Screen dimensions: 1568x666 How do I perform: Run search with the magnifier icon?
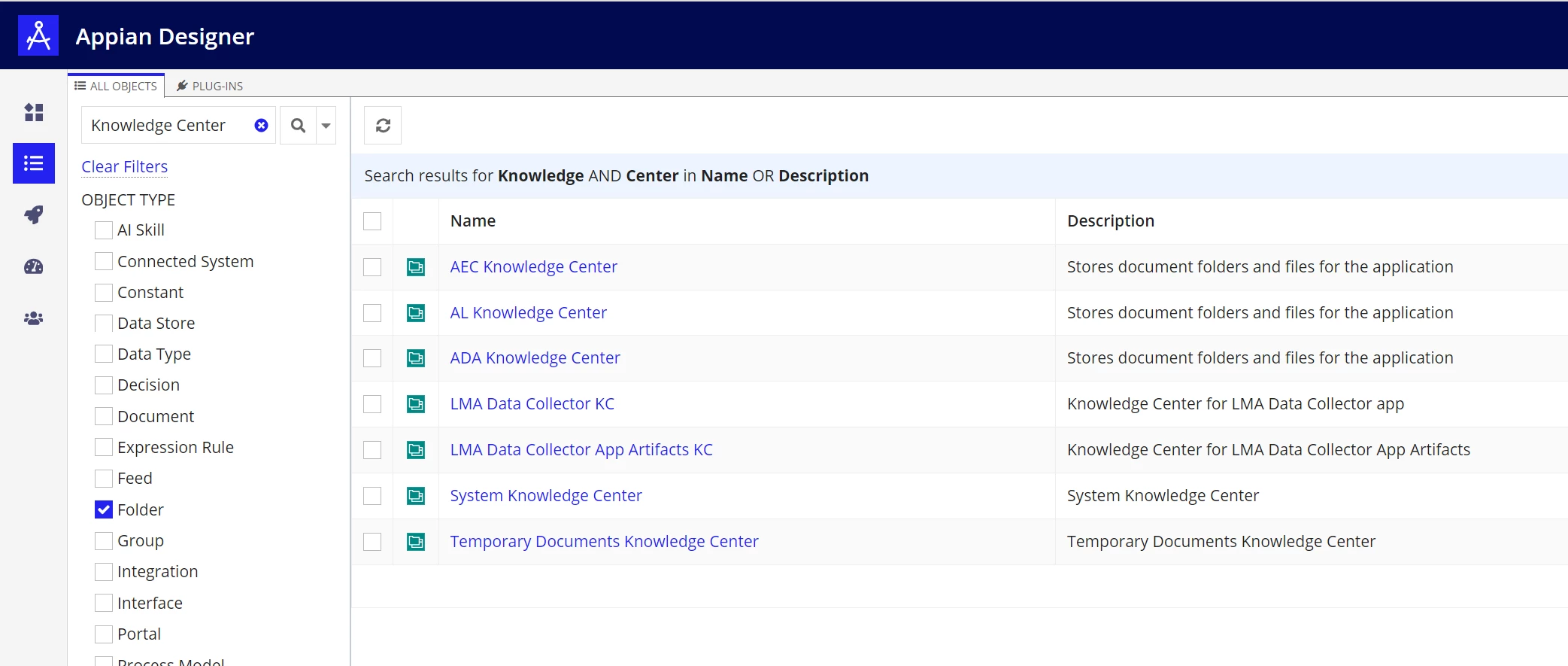[x=299, y=125]
